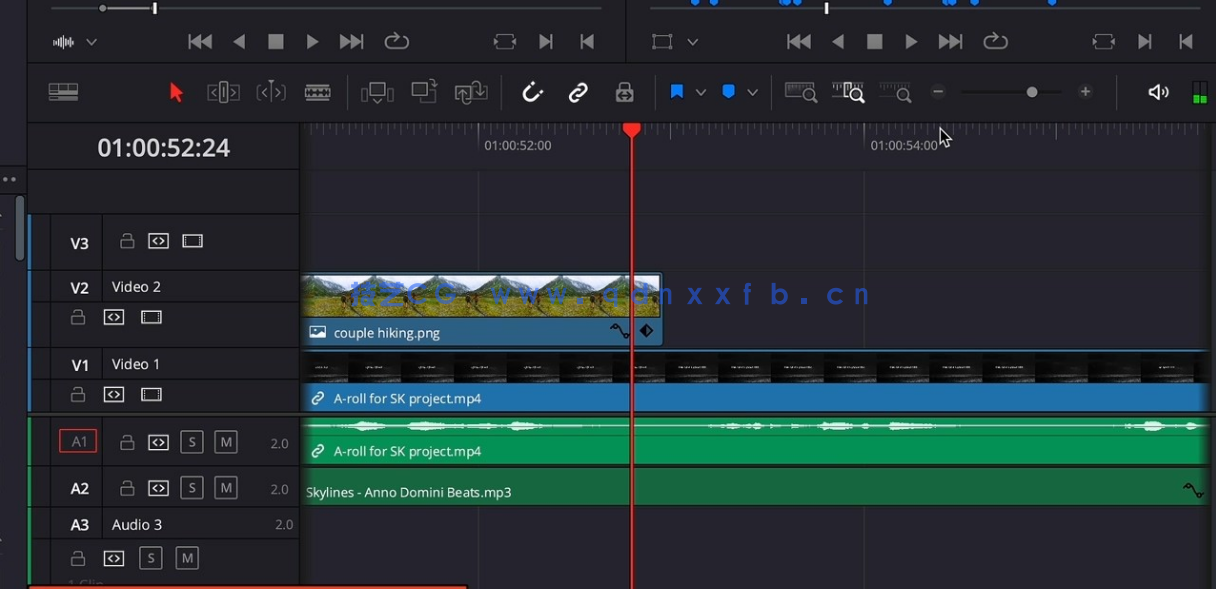
Task: Open the Timeline View Options
Action: pos(63,91)
